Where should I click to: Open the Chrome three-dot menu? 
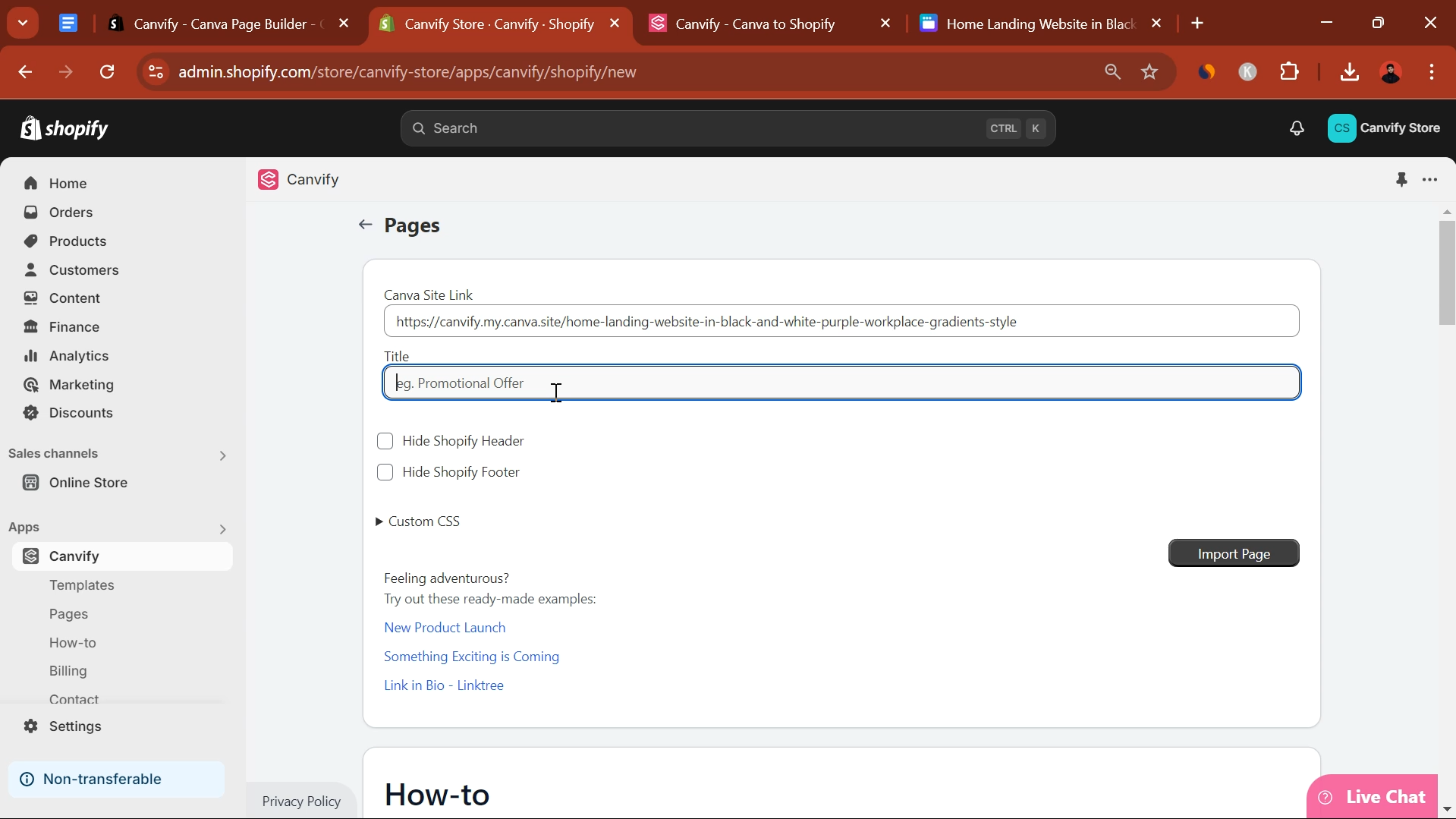(x=1432, y=72)
